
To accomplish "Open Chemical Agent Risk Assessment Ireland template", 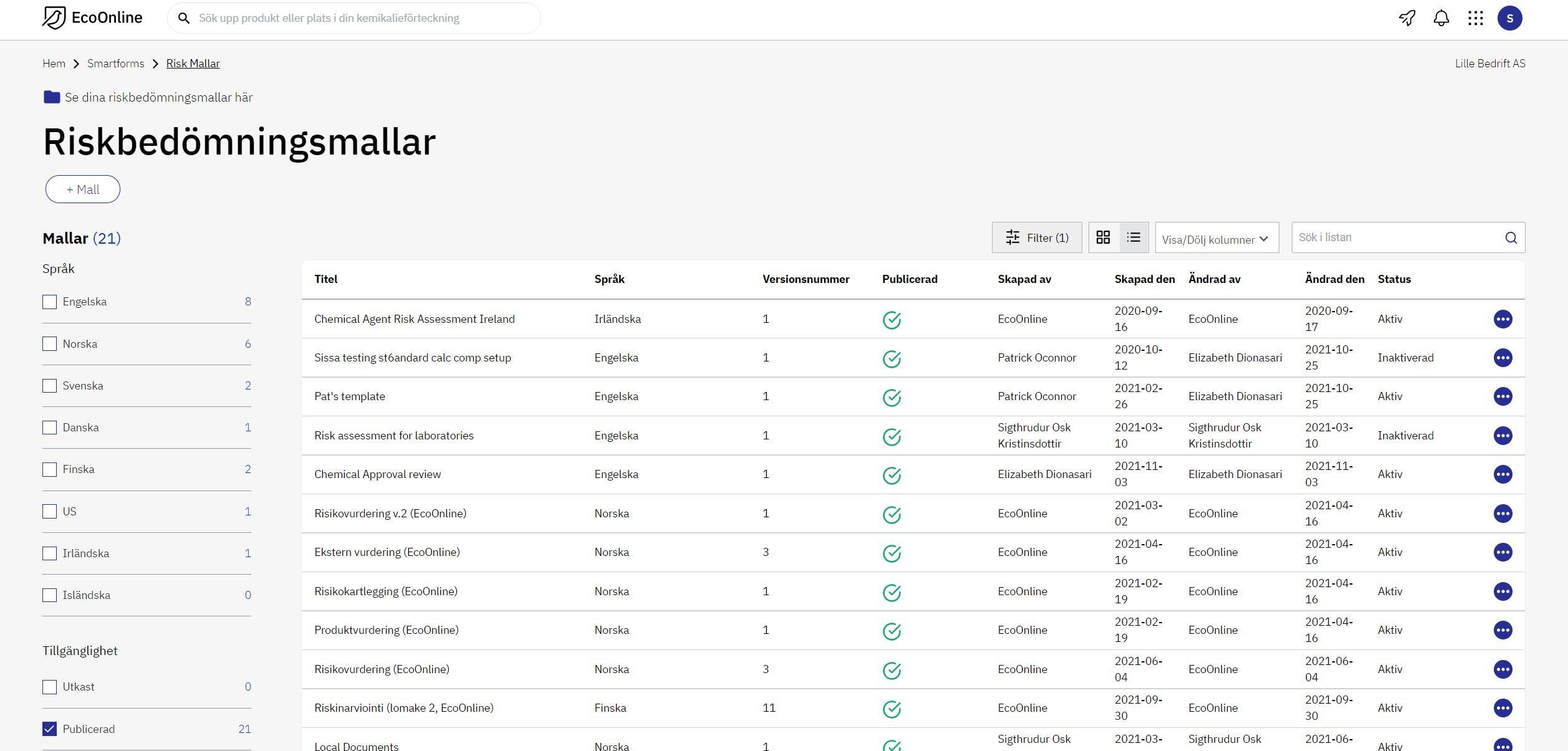I will click(x=415, y=319).
